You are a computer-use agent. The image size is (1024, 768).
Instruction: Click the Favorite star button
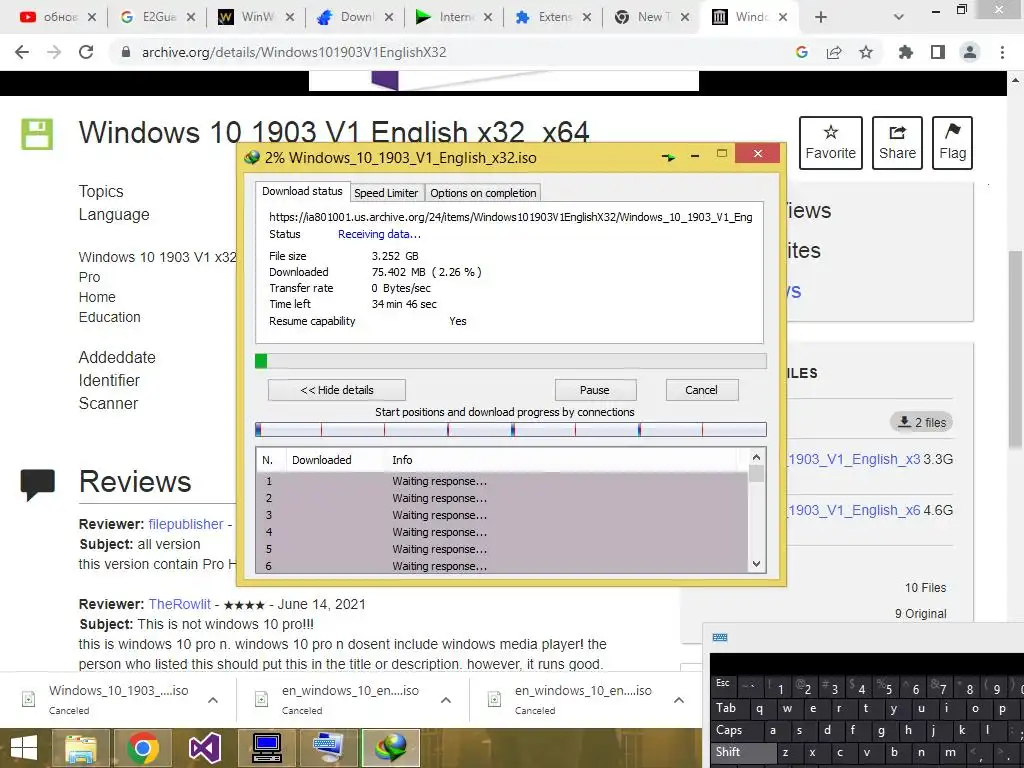click(x=831, y=143)
